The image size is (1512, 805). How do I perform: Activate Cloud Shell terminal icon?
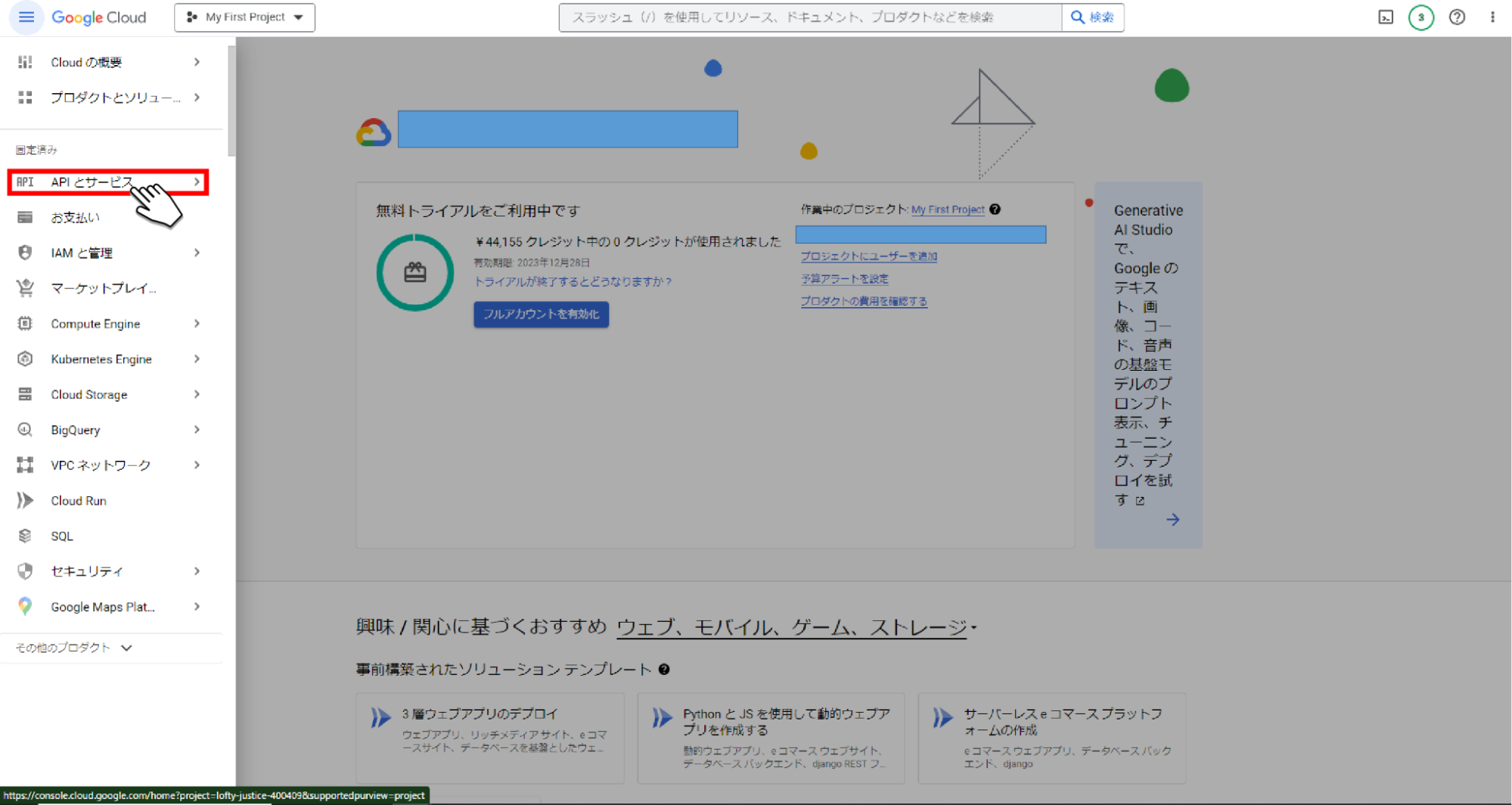click(x=1386, y=17)
